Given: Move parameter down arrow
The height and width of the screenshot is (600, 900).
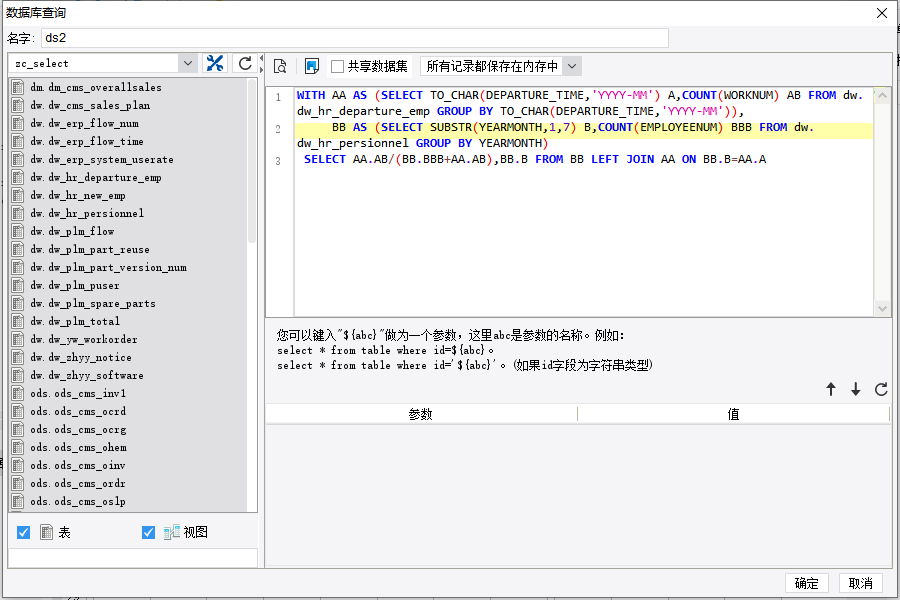Looking at the screenshot, I should (855, 389).
